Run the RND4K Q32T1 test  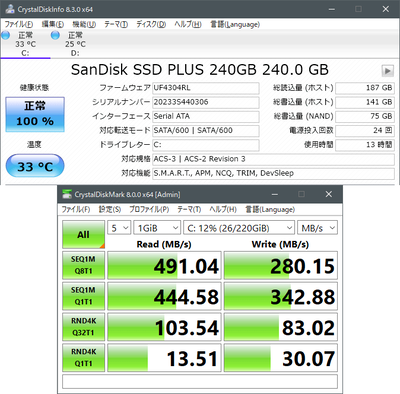click(83, 327)
